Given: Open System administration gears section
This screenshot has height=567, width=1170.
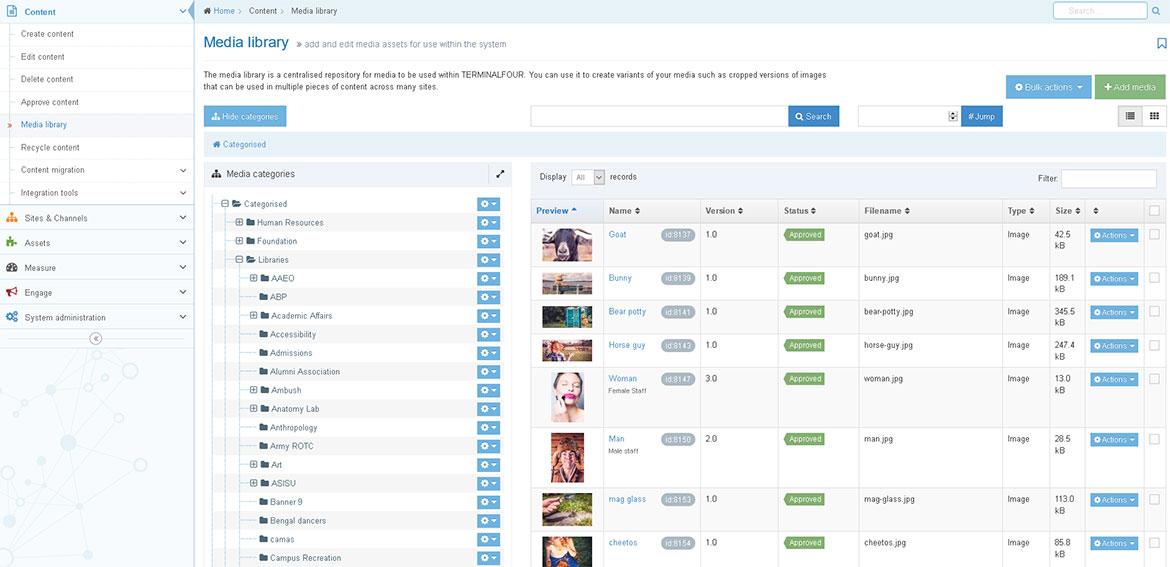Looking at the screenshot, I should click(12, 317).
